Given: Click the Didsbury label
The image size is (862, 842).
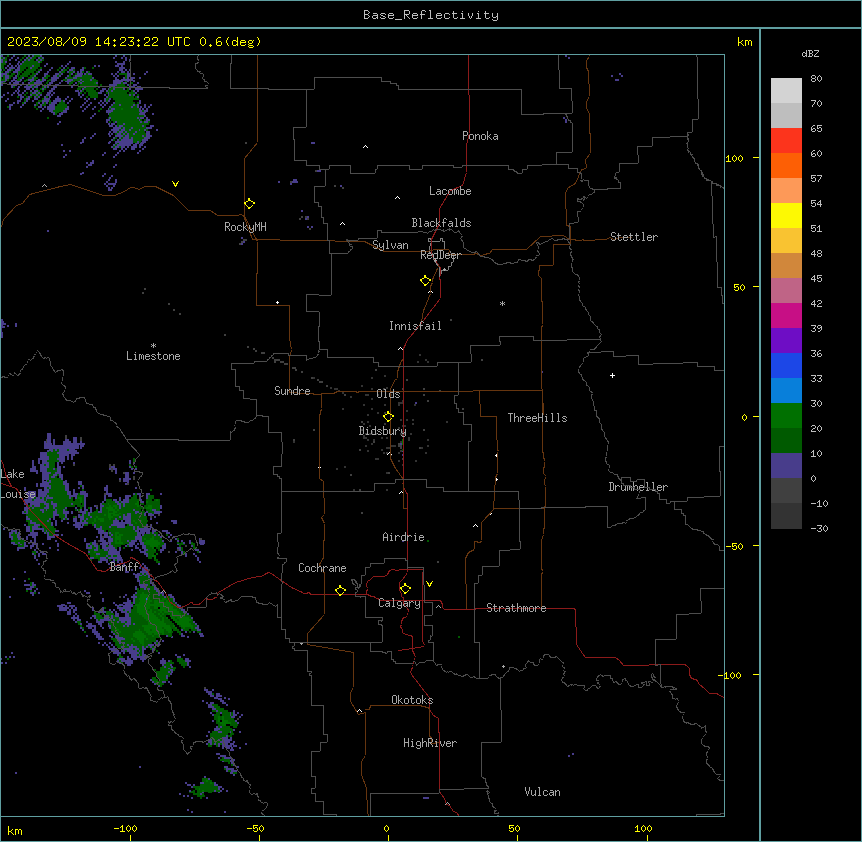Looking at the screenshot, I should (x=382, y=431).
